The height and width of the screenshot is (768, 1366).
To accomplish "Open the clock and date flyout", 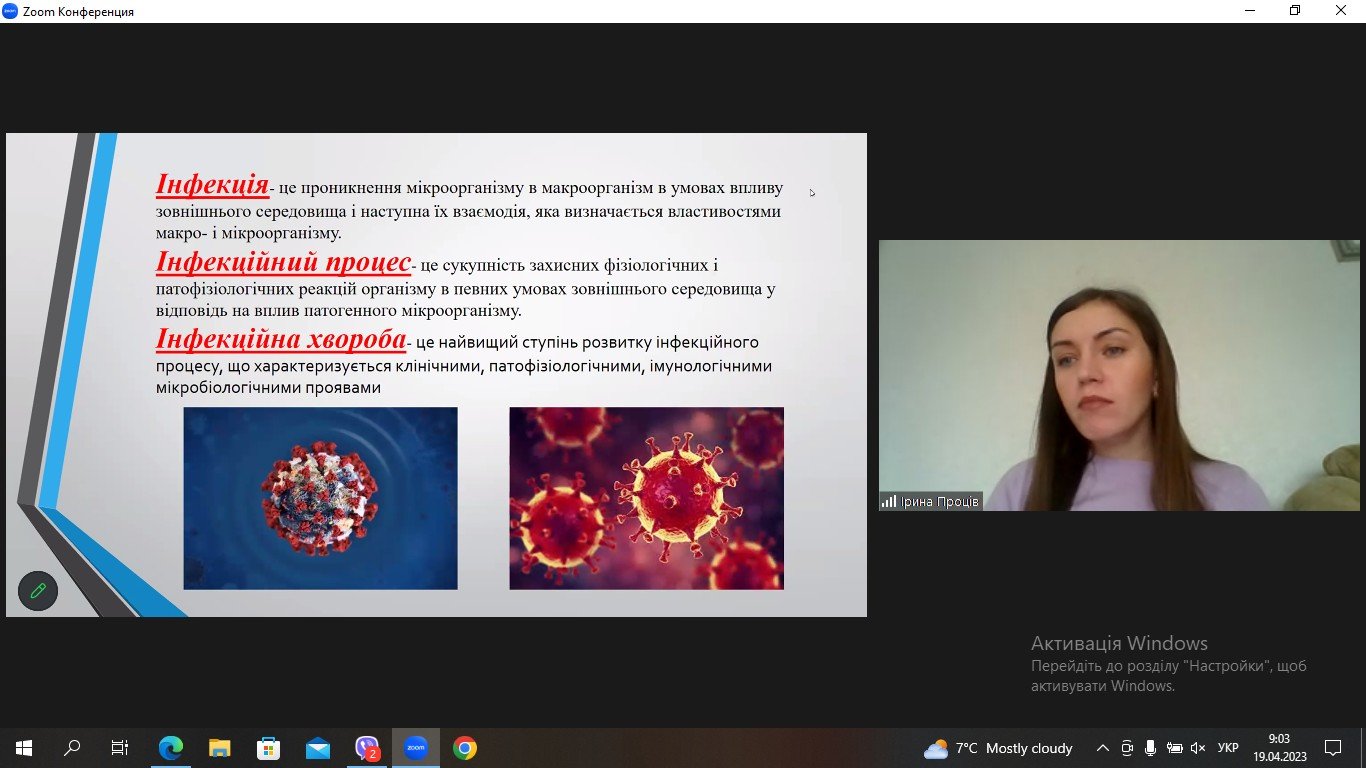I will tap(1278, 748).
